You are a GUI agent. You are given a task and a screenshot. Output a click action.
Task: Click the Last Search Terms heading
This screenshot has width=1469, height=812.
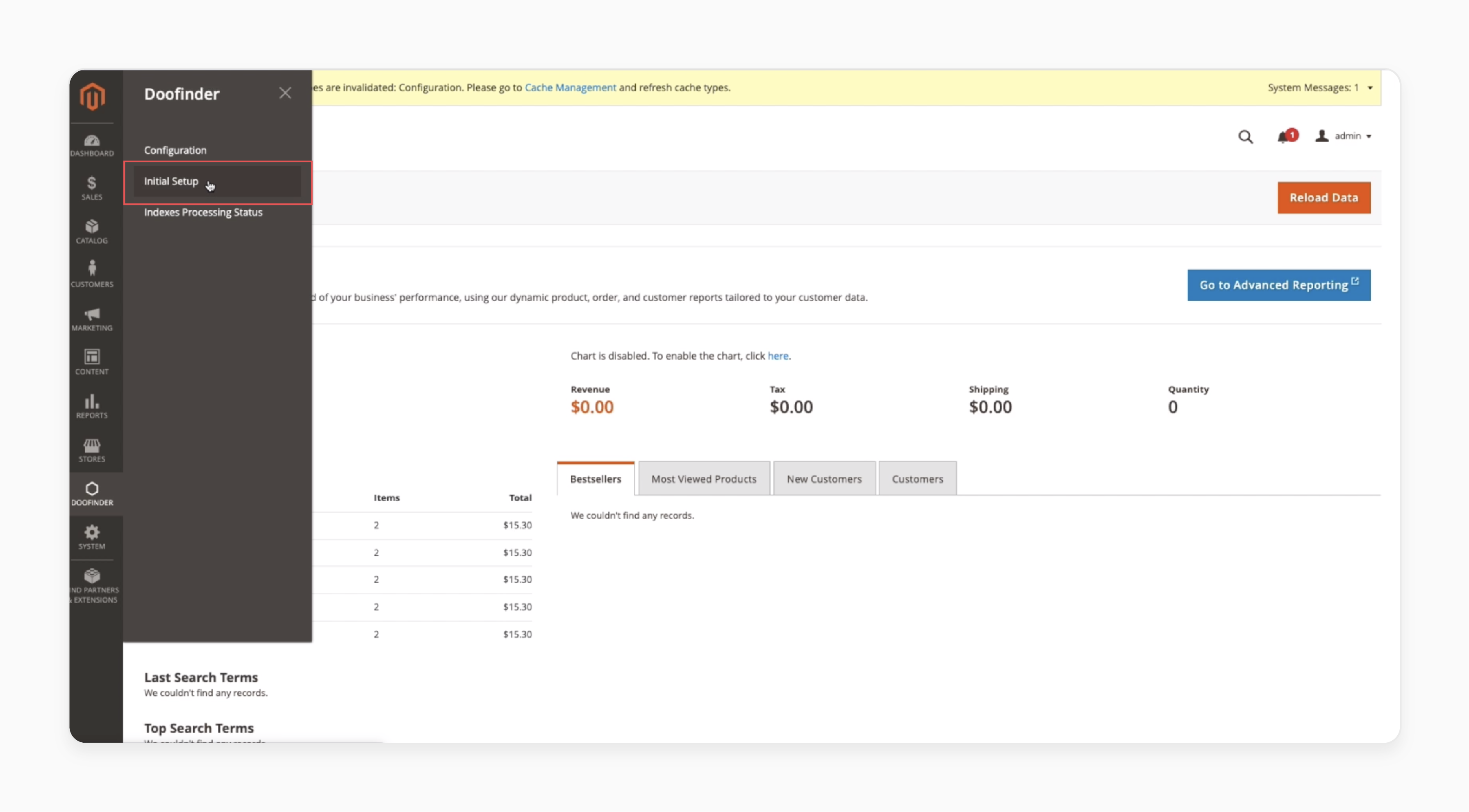(201, 678)
